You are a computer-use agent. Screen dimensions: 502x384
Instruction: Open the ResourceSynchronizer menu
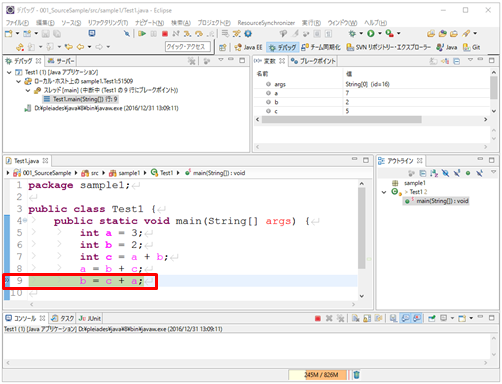pyautogui.click(x=266, y=23)
